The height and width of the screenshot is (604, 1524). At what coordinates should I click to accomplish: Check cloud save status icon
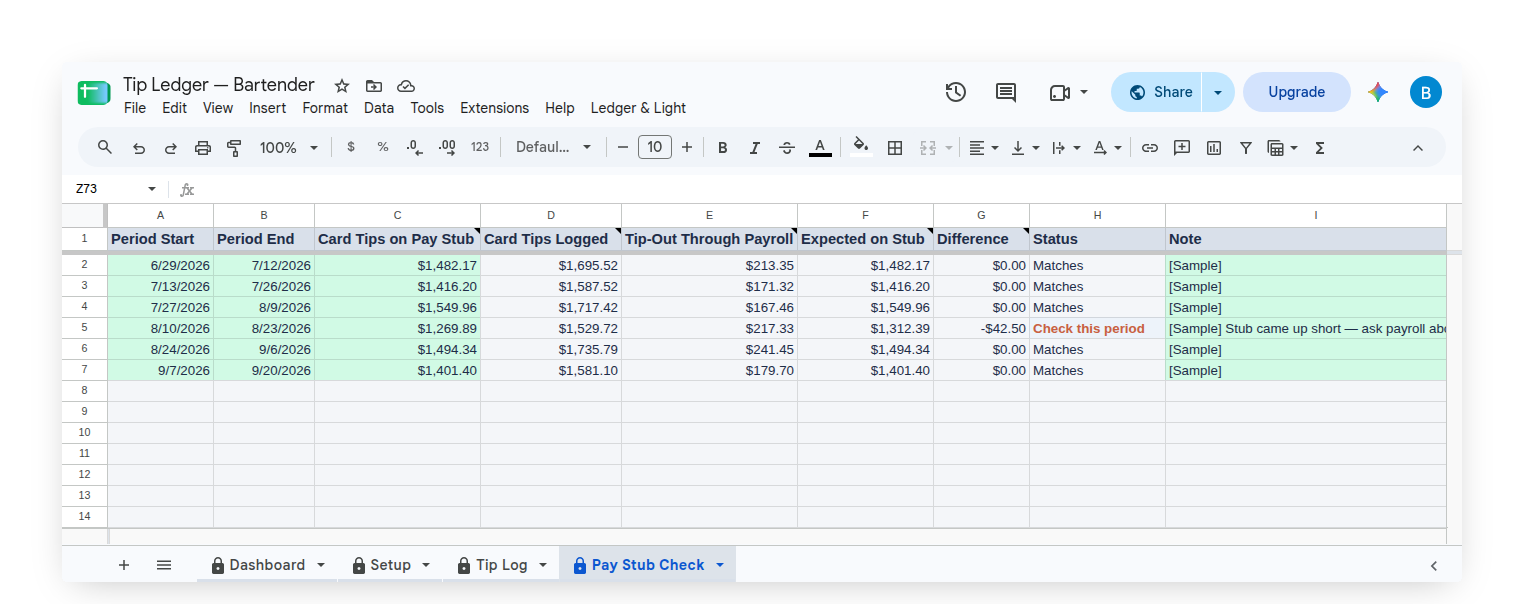pyautogui.click(x=406, y=86)
